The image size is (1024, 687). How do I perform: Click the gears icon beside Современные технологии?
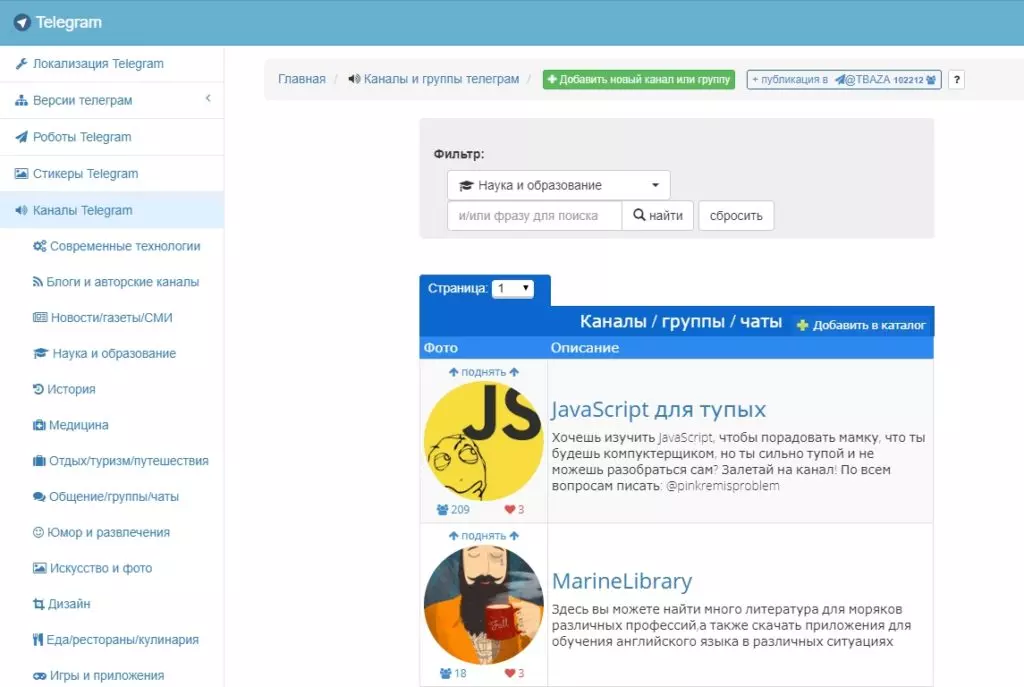click(x=39, y=246)
